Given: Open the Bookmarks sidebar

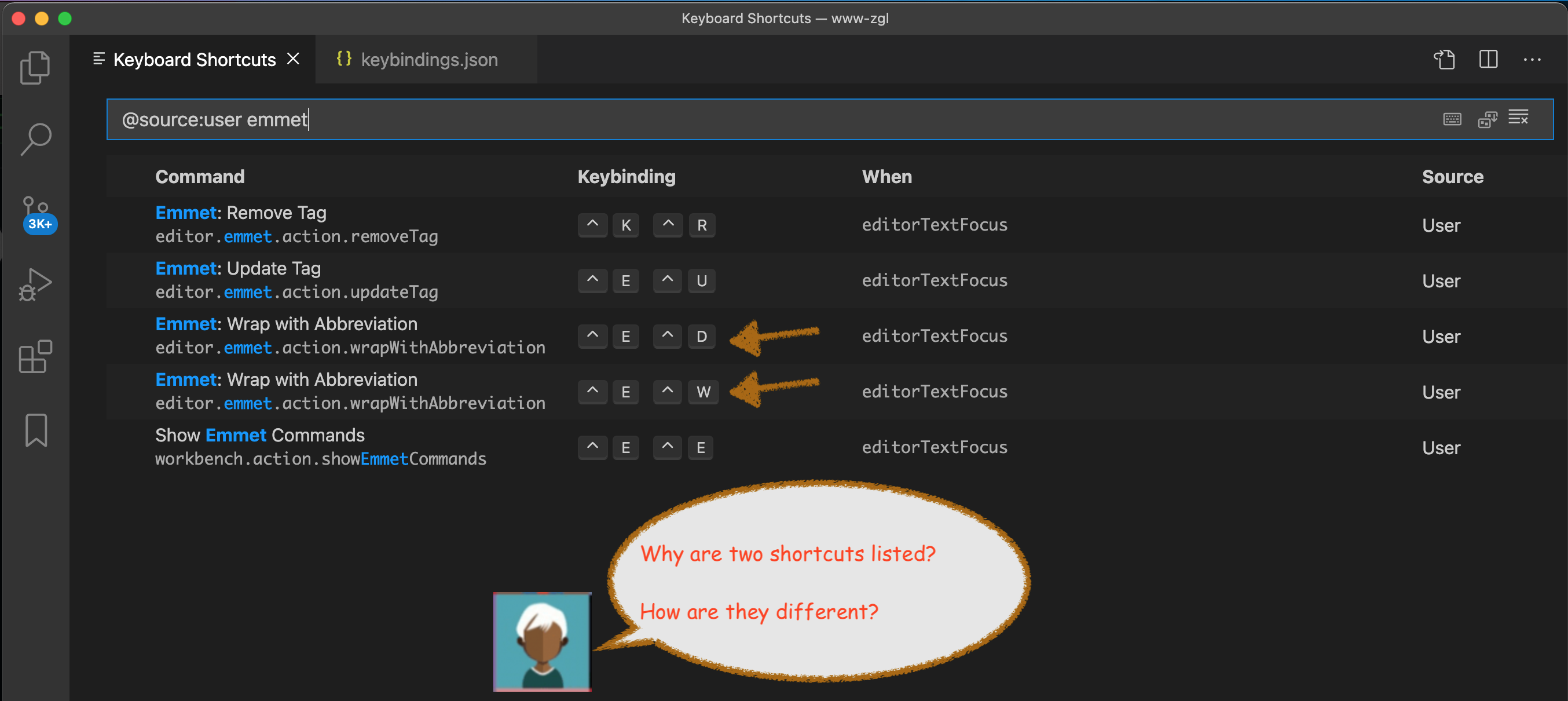Looking at the screenshot, I should click(x=35, y=430).
